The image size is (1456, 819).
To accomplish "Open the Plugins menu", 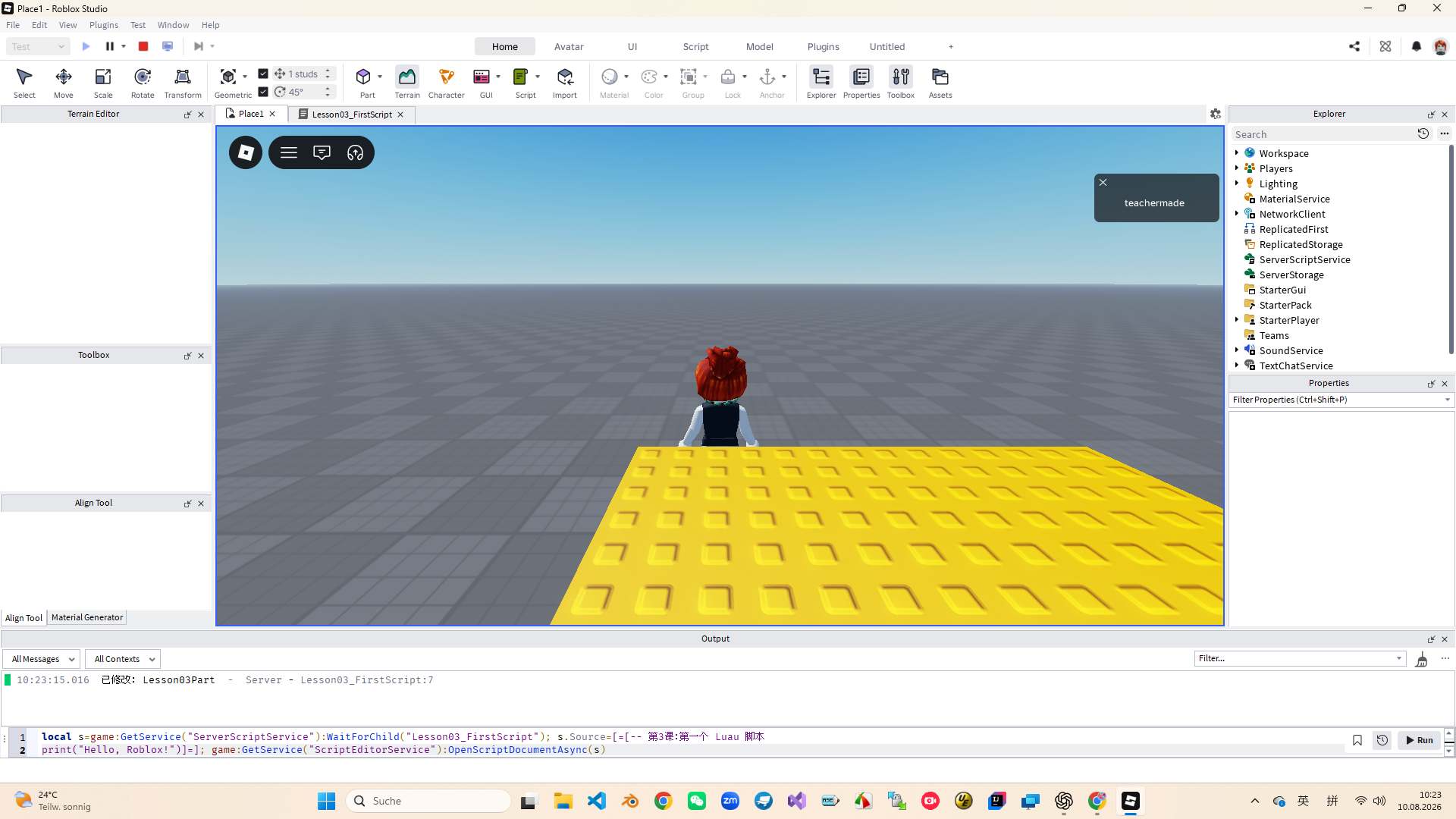I will pos(104,25).
